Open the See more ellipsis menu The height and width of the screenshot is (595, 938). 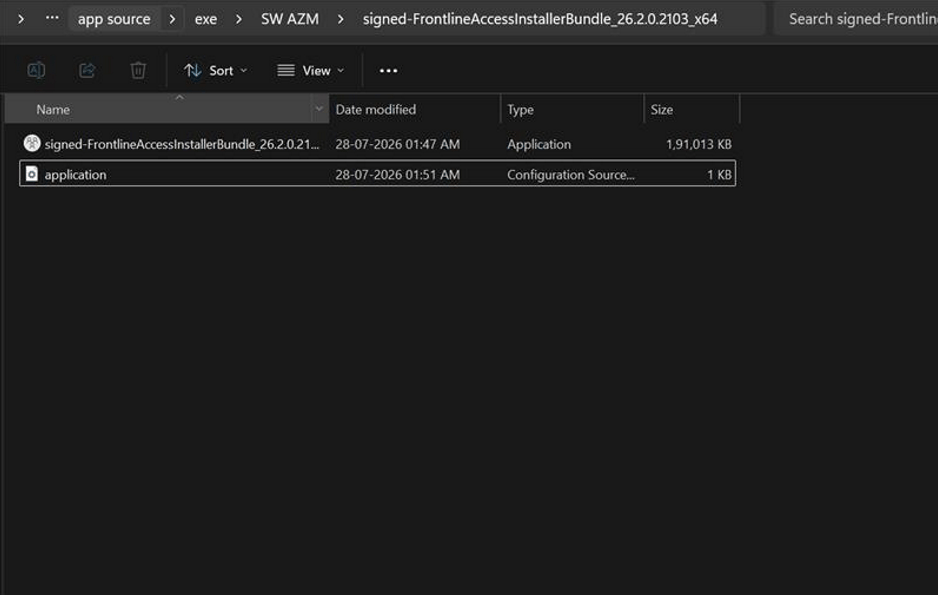click(388, 71)
